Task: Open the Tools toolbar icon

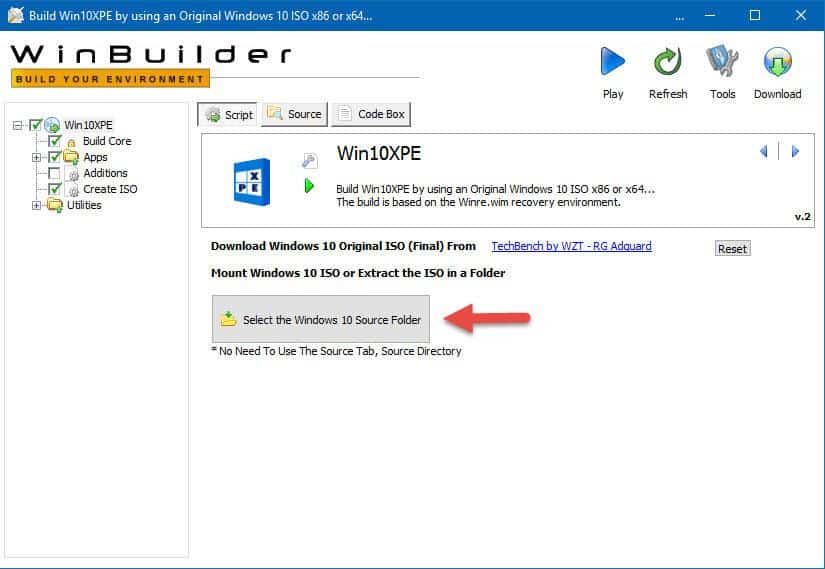Action: [722, 61]
